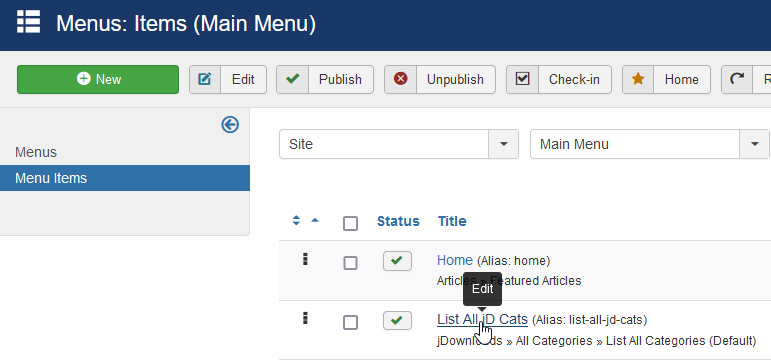
Task: Click the Edit pencil icon in toolbar
Action: pyautogui.click(x=205, y=79)
